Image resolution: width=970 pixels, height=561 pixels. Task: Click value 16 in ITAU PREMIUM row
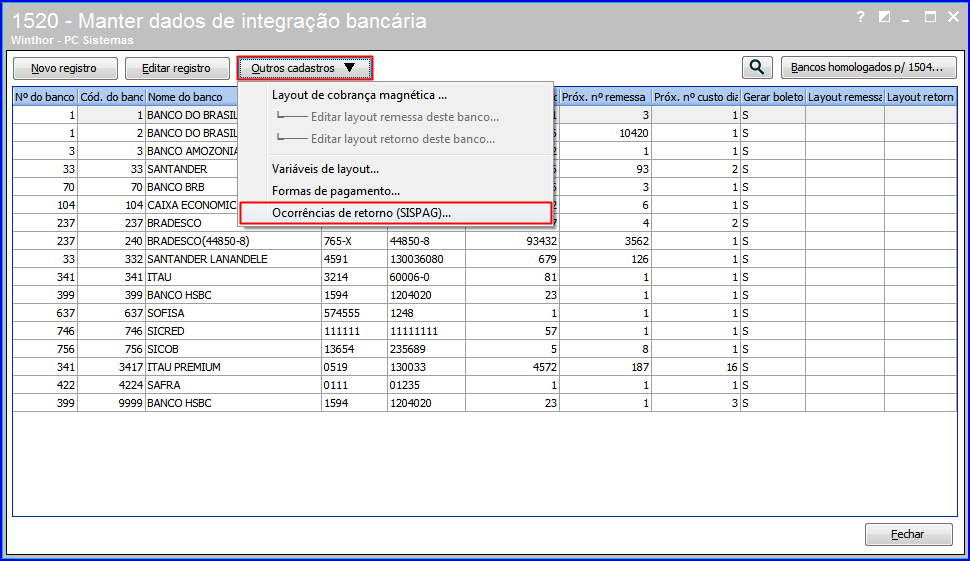[696, 367]
